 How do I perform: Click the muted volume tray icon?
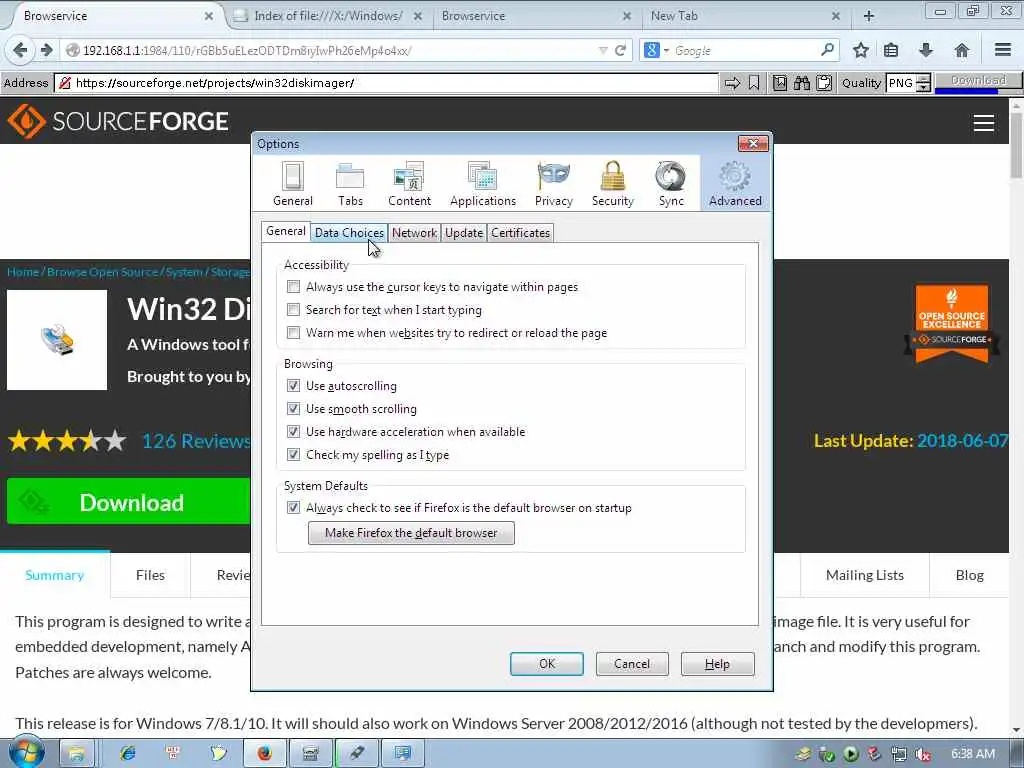coord(923,754)
